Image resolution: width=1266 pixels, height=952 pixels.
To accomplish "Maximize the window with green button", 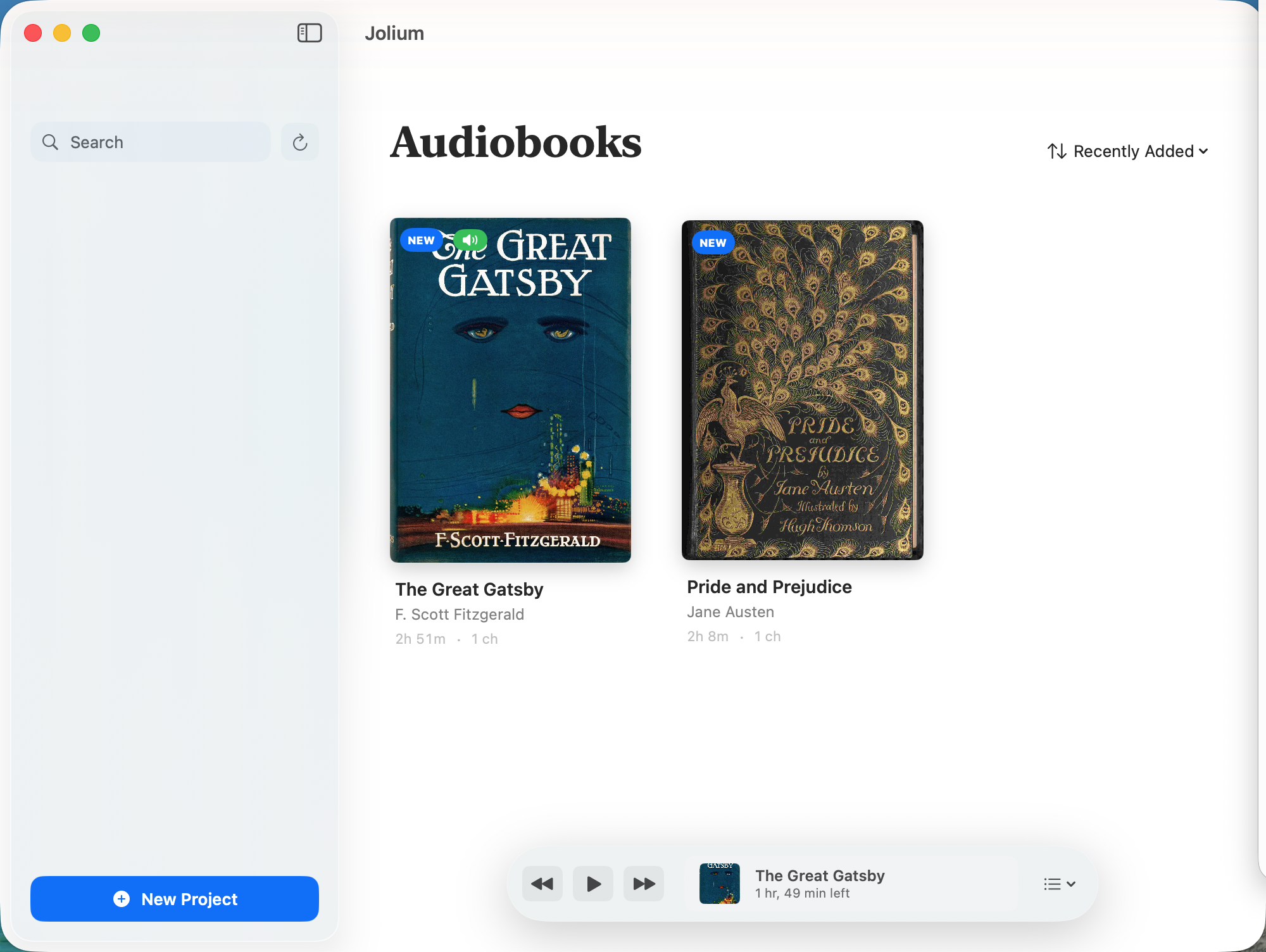I will tap(91, 33).
